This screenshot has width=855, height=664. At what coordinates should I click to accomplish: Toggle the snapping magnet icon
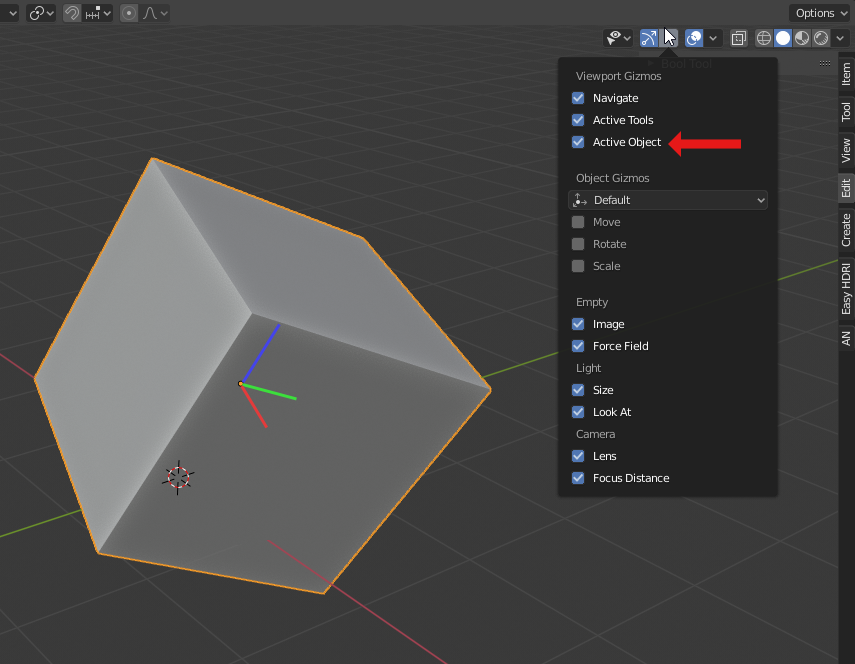pos(71,13)
